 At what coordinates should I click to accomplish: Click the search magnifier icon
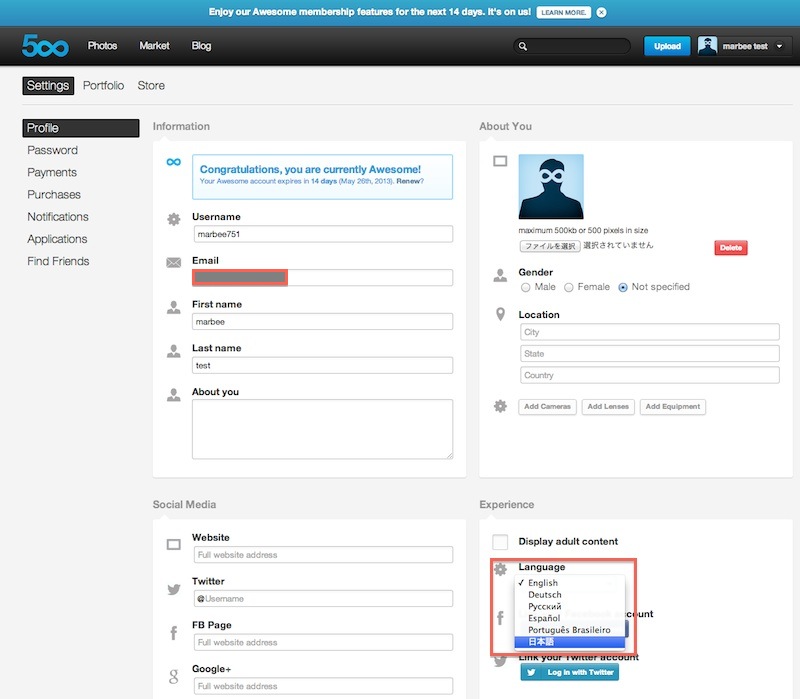tap(522, 46)
